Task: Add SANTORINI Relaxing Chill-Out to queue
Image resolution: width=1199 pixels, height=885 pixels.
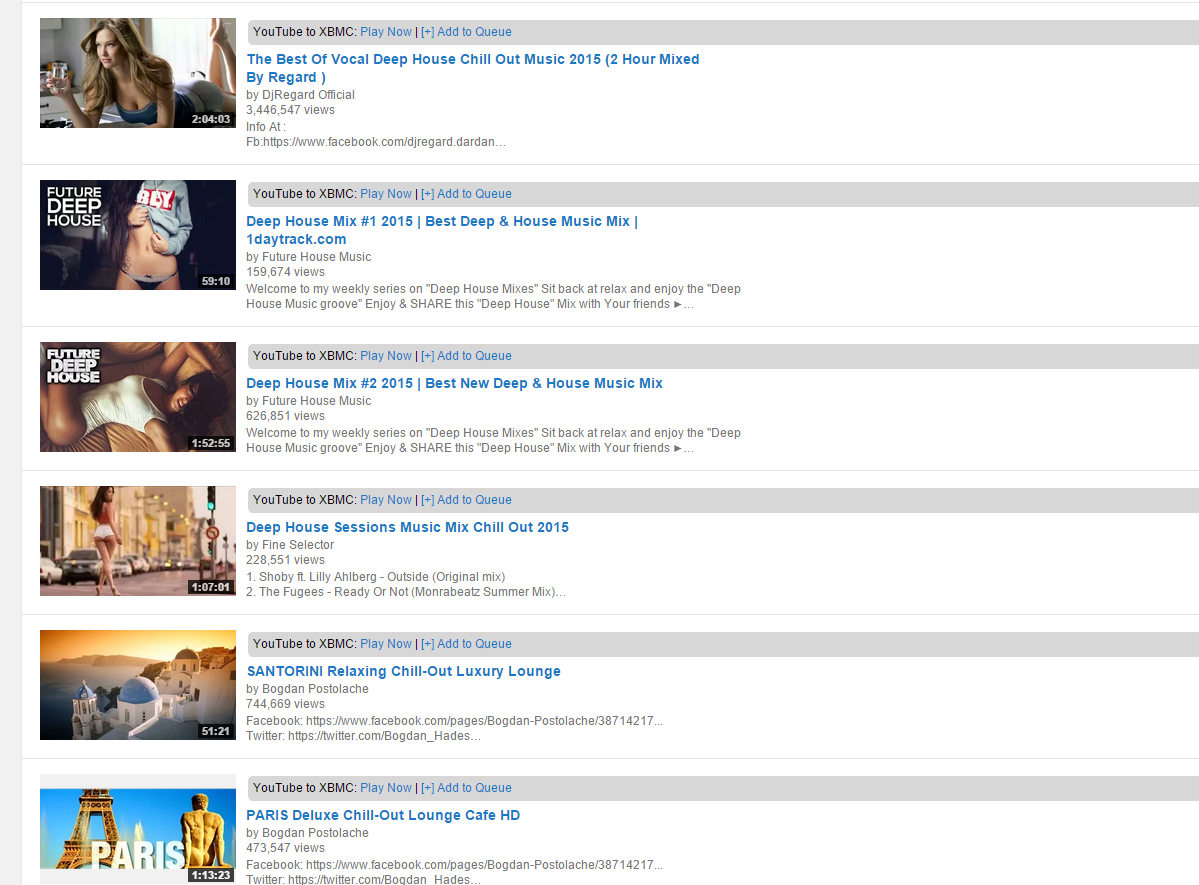Action: point(466,644)
